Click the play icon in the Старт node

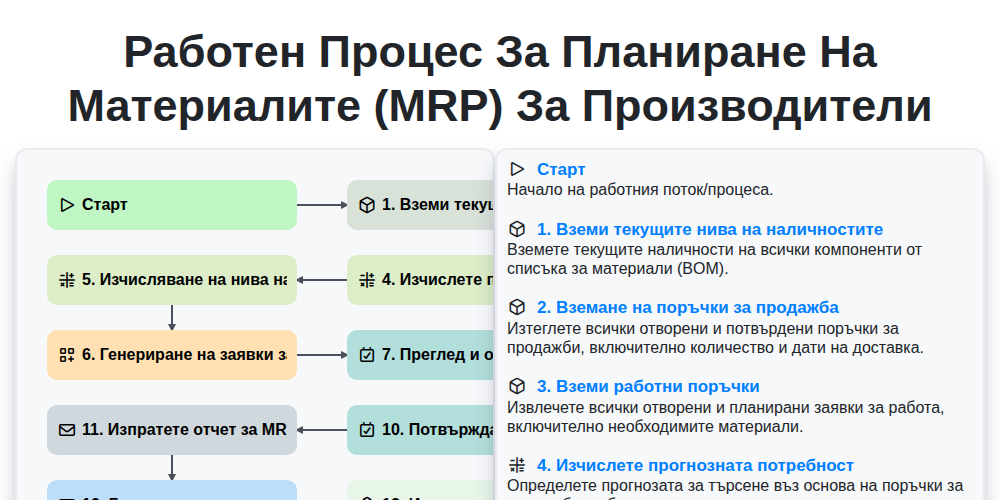click(67, 205)
